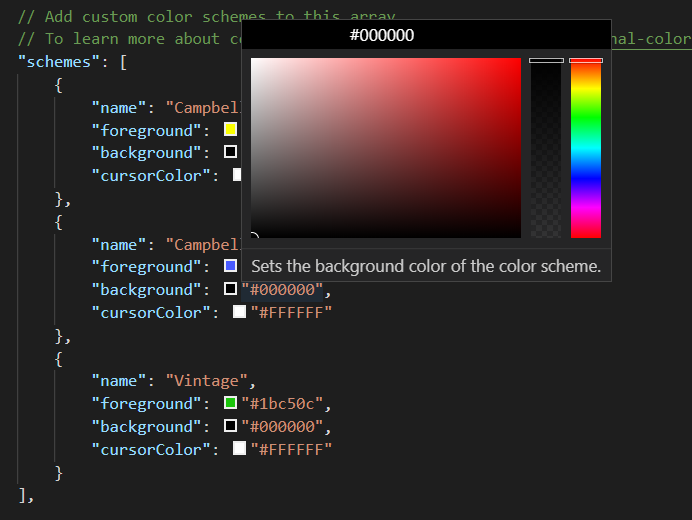Click the "#FFFFFF" value in second Campbell scheme

tap(291, 313)
